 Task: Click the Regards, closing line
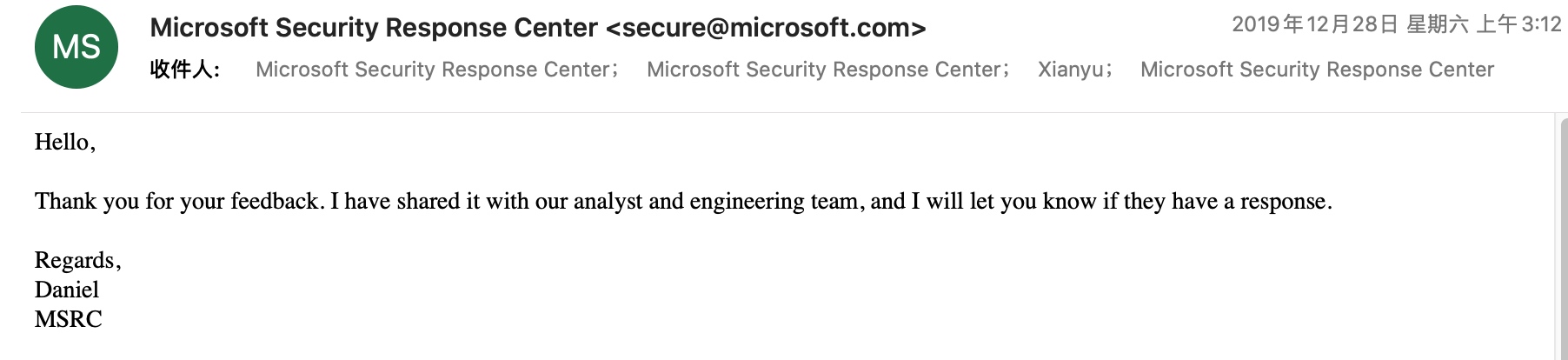point(77,260)
